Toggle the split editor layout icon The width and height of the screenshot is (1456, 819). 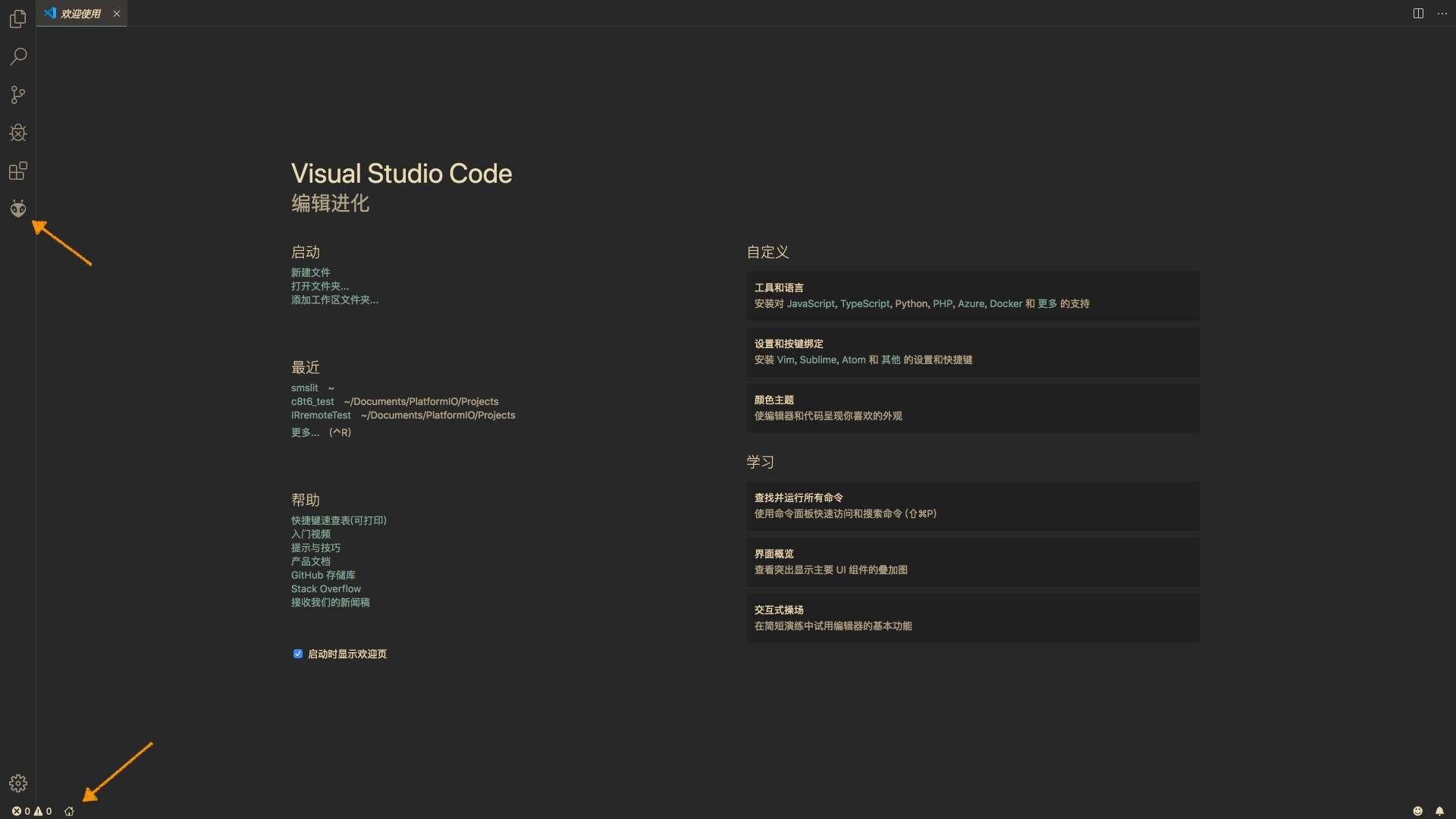[1417, 13]
